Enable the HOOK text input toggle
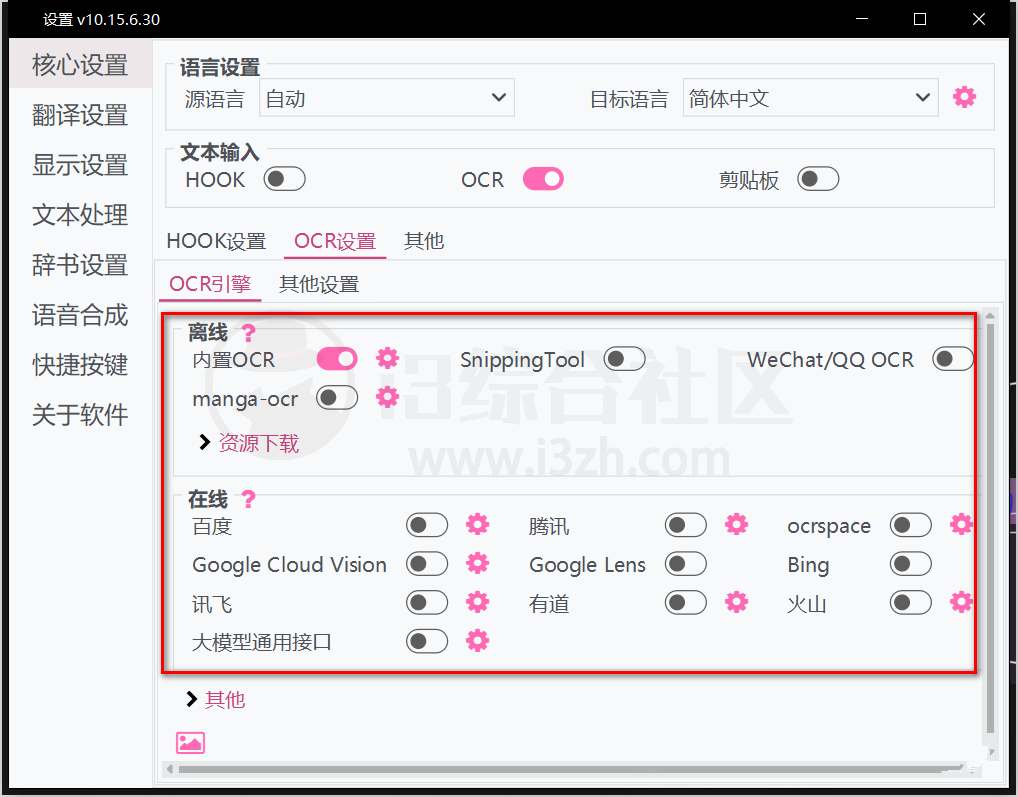The image size is (1018, 797). click(x=284, y=179)
